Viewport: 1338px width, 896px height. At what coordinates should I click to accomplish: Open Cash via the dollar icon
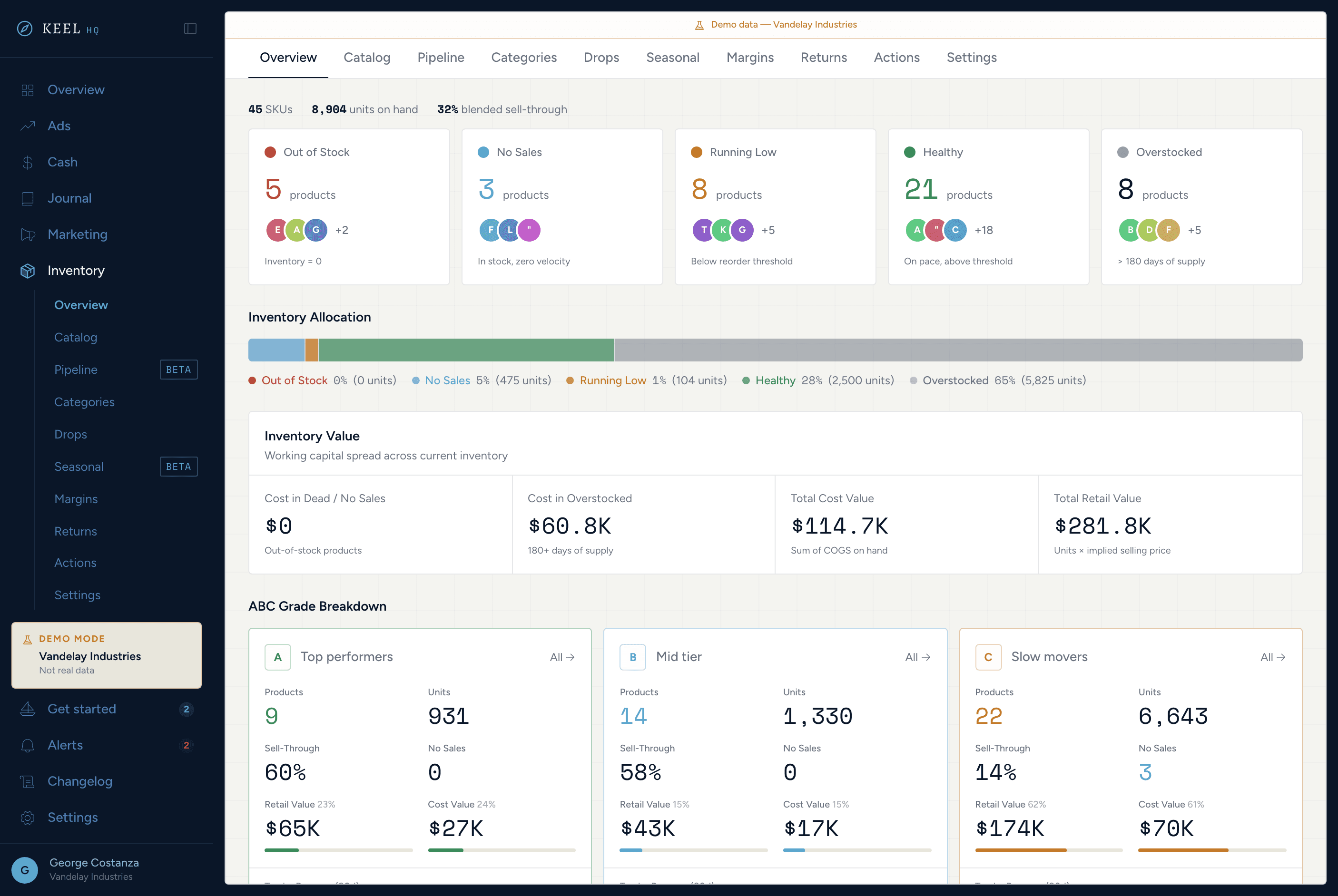[28, 162]
